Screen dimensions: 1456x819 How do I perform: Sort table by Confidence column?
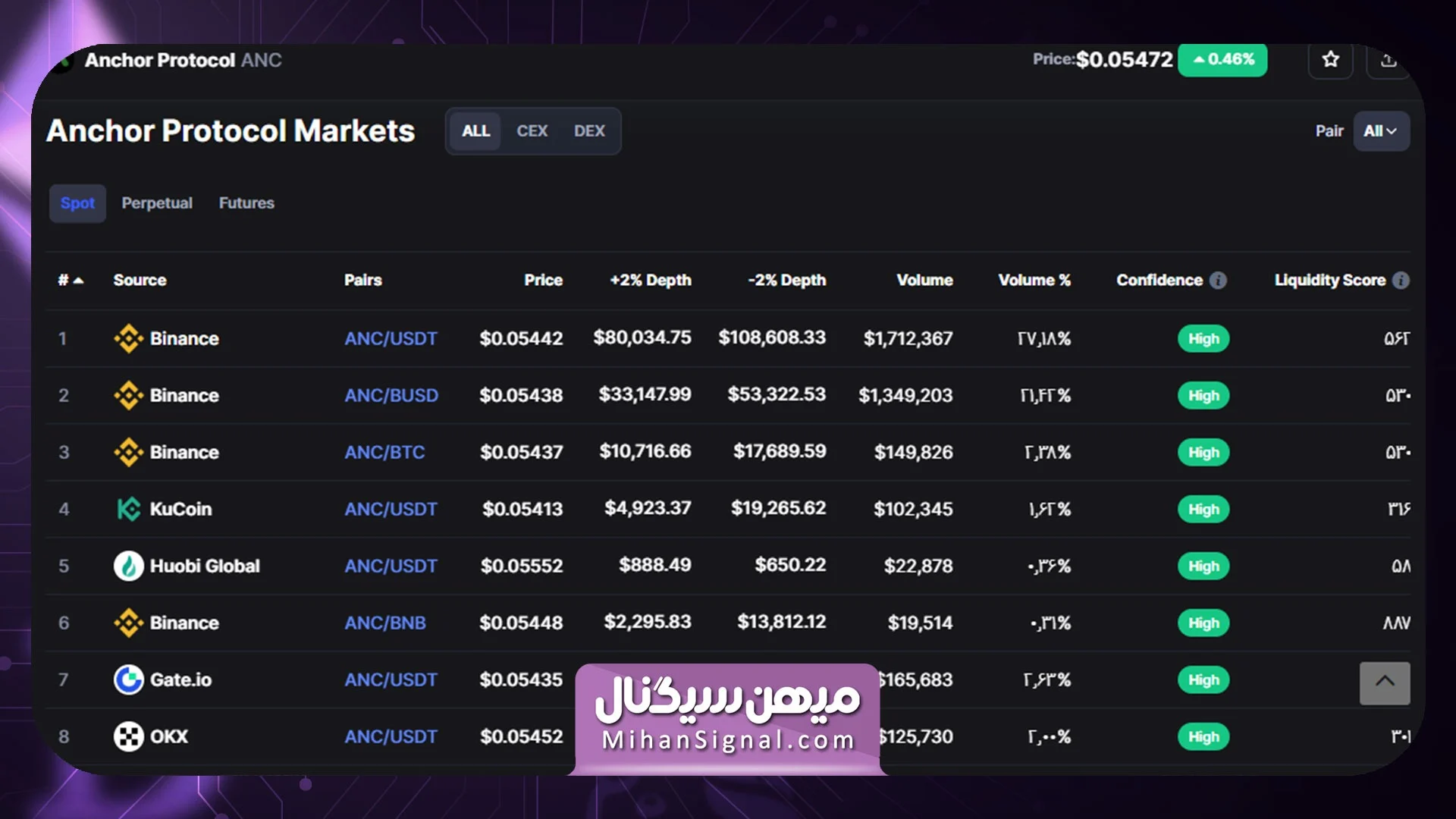1159,281
